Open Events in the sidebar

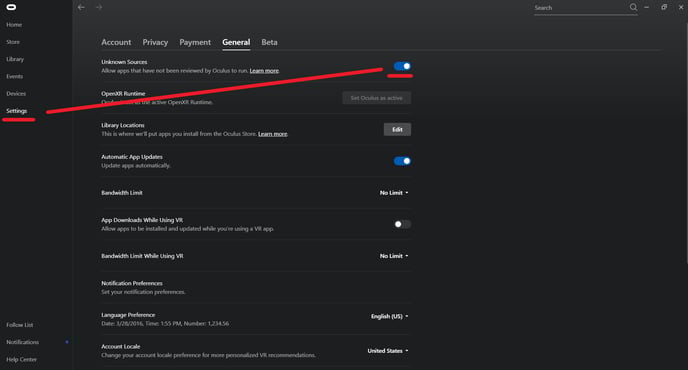pyautogui.click(x=14, y=76)
